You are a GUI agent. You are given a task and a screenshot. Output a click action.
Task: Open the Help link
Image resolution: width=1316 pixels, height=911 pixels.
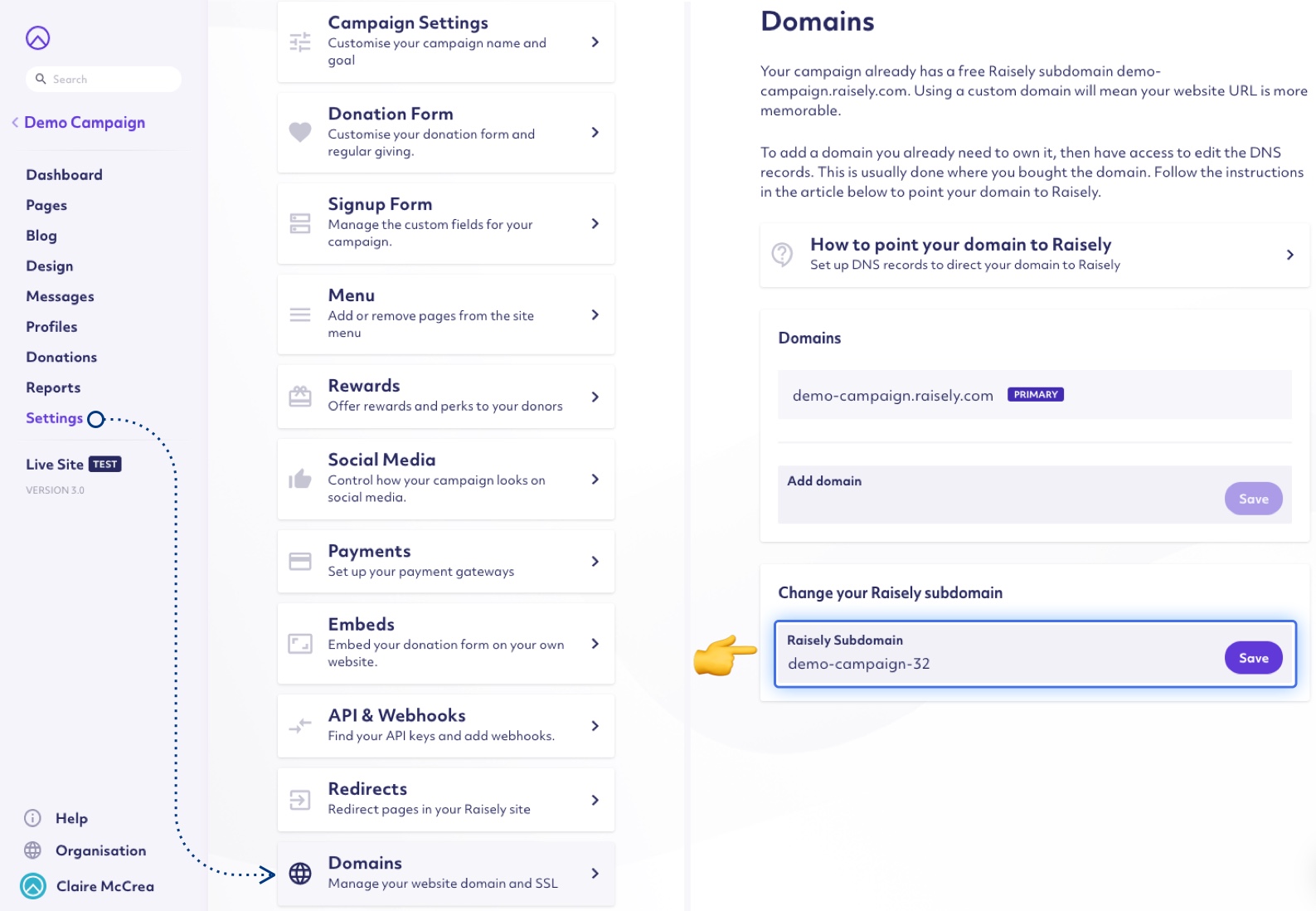(71, 818)
